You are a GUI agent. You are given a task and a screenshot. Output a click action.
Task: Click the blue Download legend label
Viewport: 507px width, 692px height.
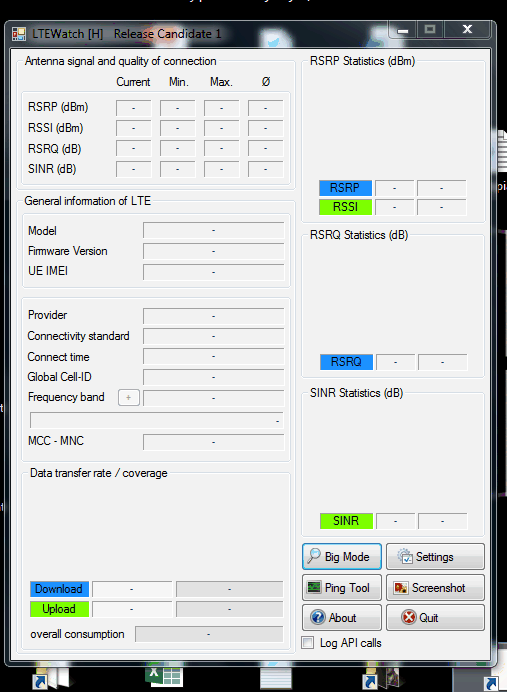(59, 589)
